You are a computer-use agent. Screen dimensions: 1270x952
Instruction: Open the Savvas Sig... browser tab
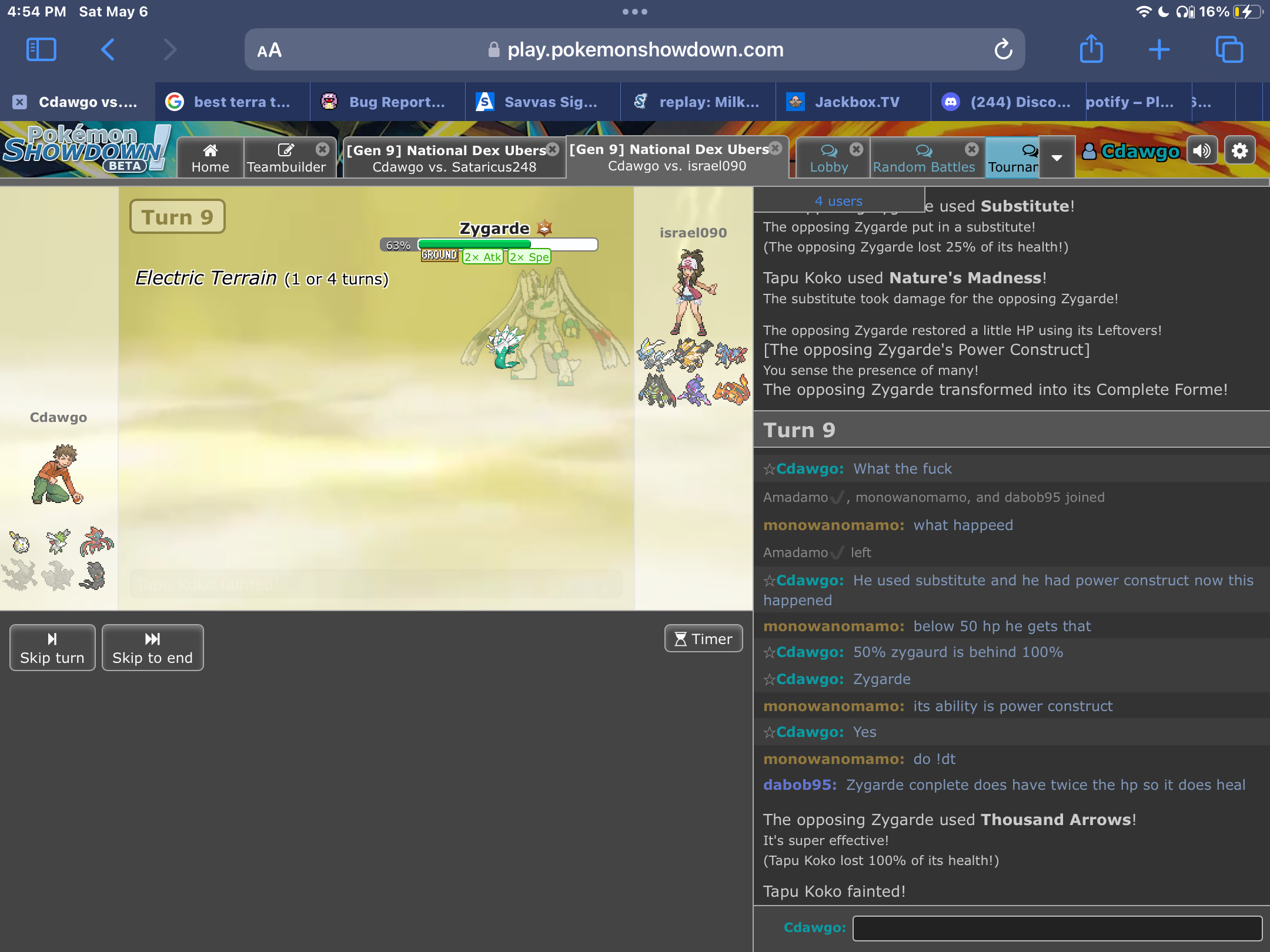(543, 102)
